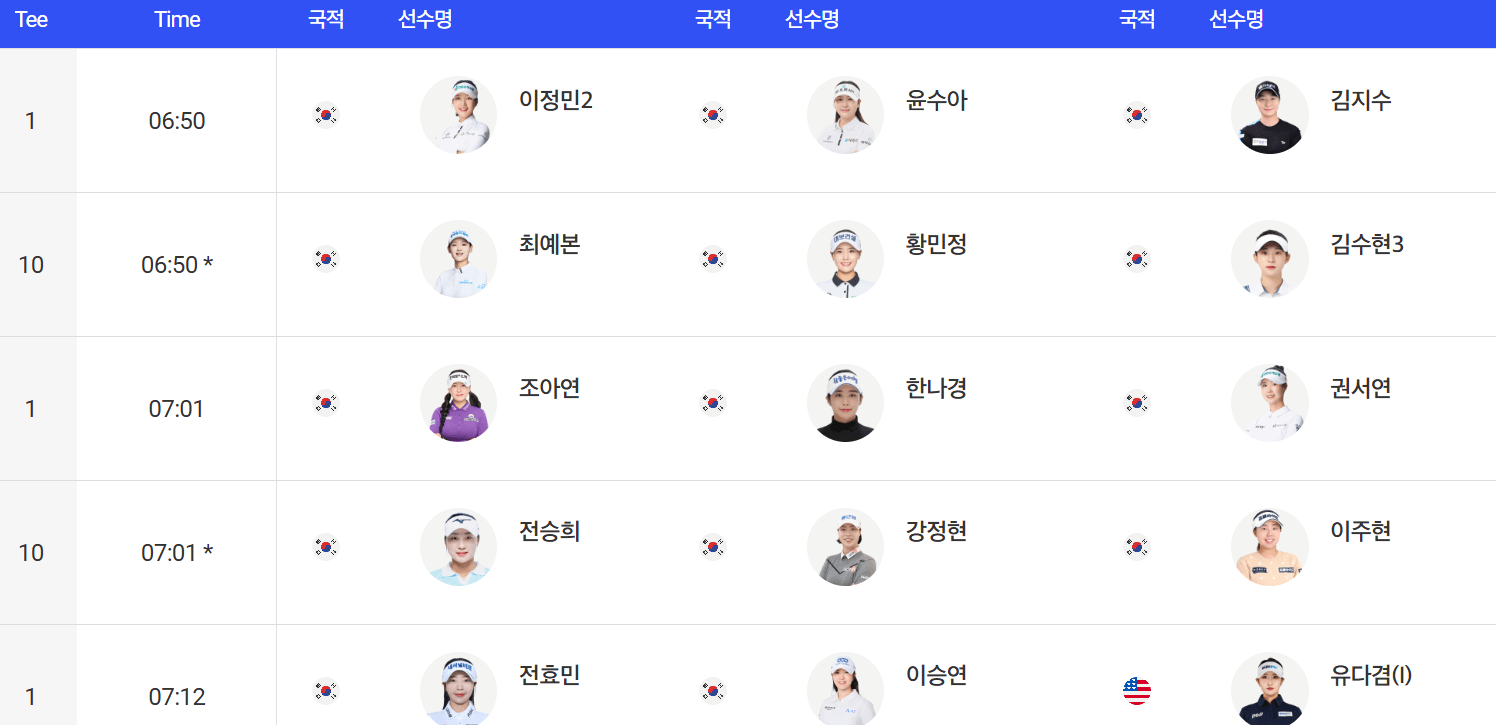Click the 06:50 tee time entry
The width and height of the screenshot is (1496, 725).
tap(176, 119)
